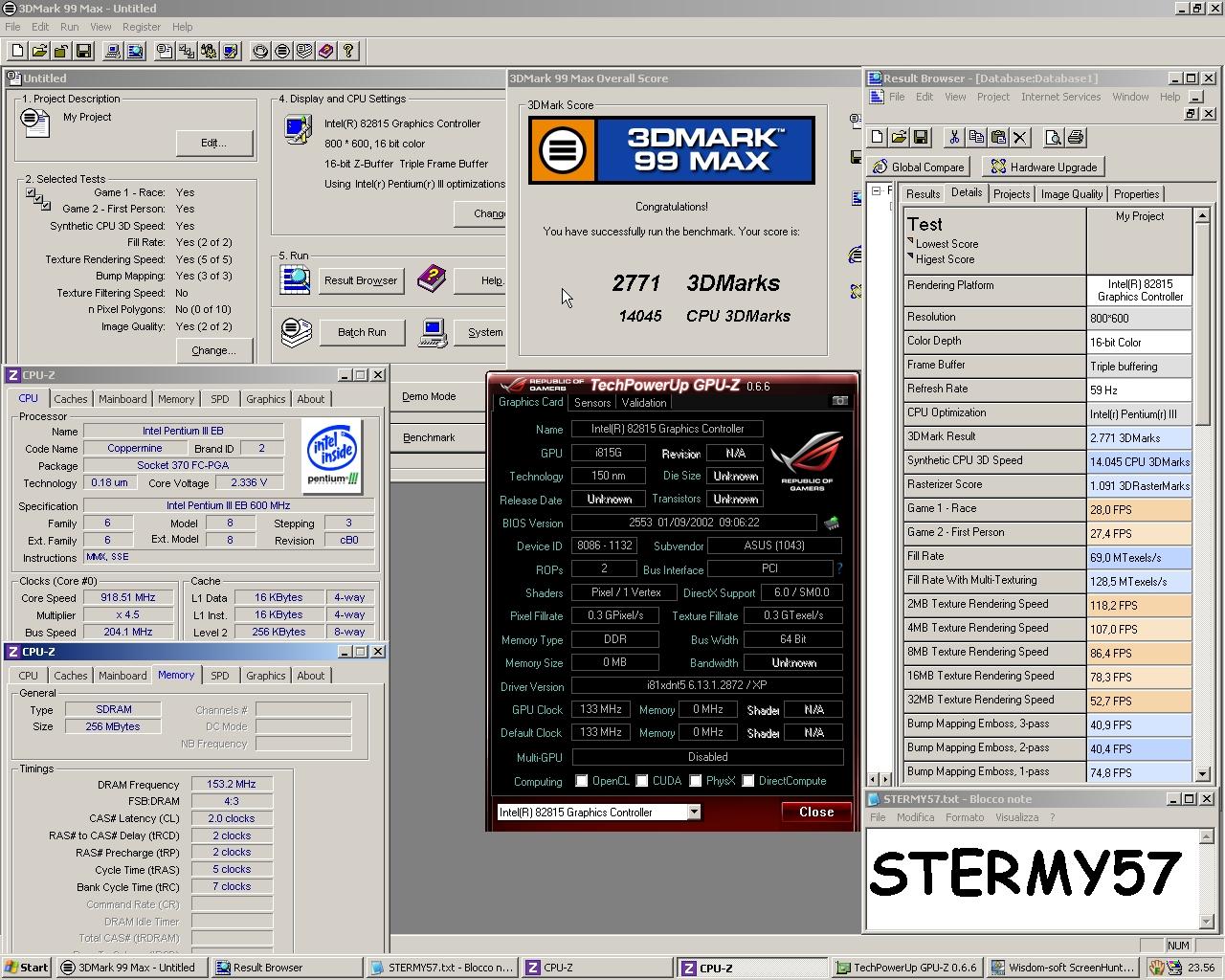The height and width of the screenshot is (980, 1225).
Task: Toggle DirectCompute checkbox in GPU-Z
Action: pyautogui.click(x=748, y=781)
